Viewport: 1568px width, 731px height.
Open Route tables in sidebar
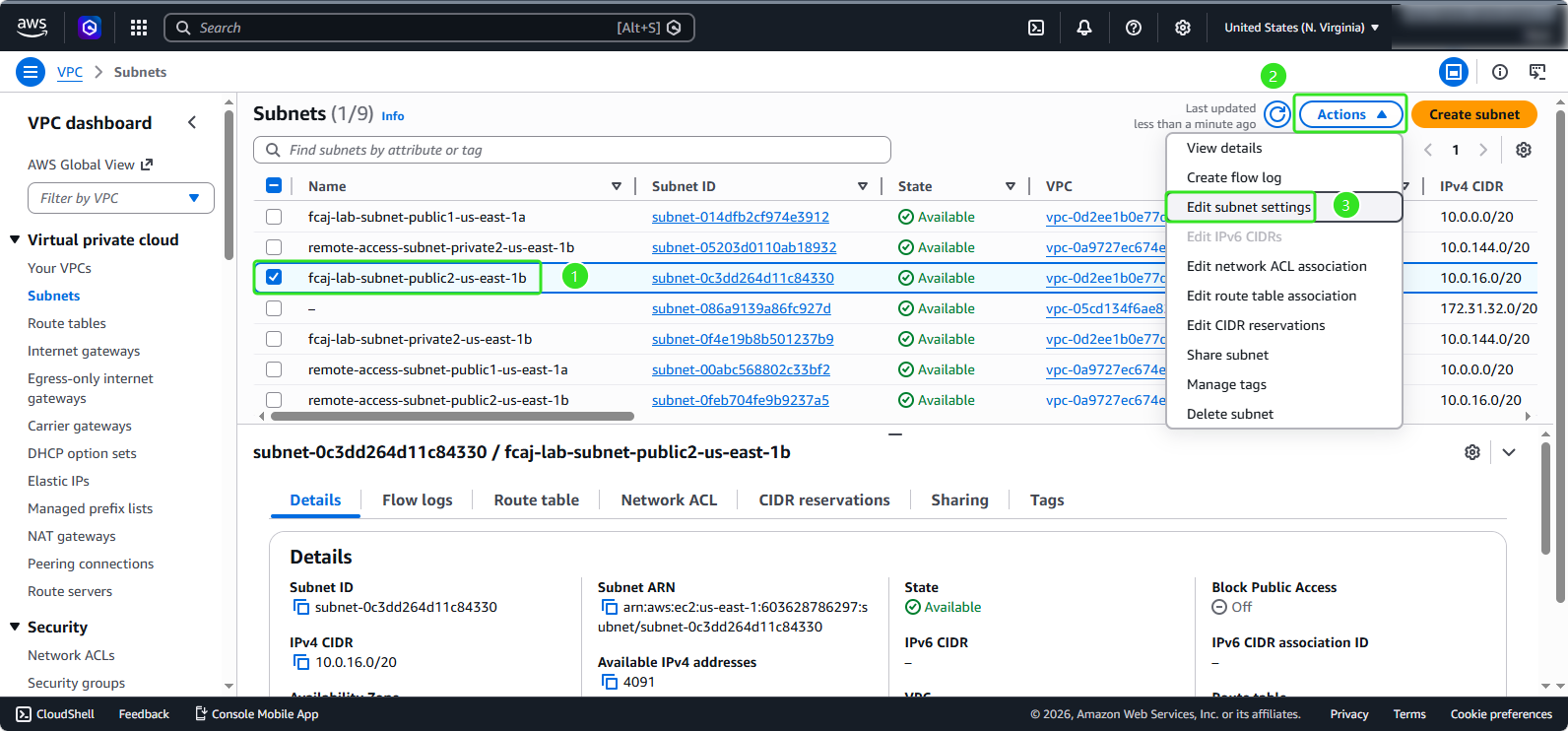67,323
